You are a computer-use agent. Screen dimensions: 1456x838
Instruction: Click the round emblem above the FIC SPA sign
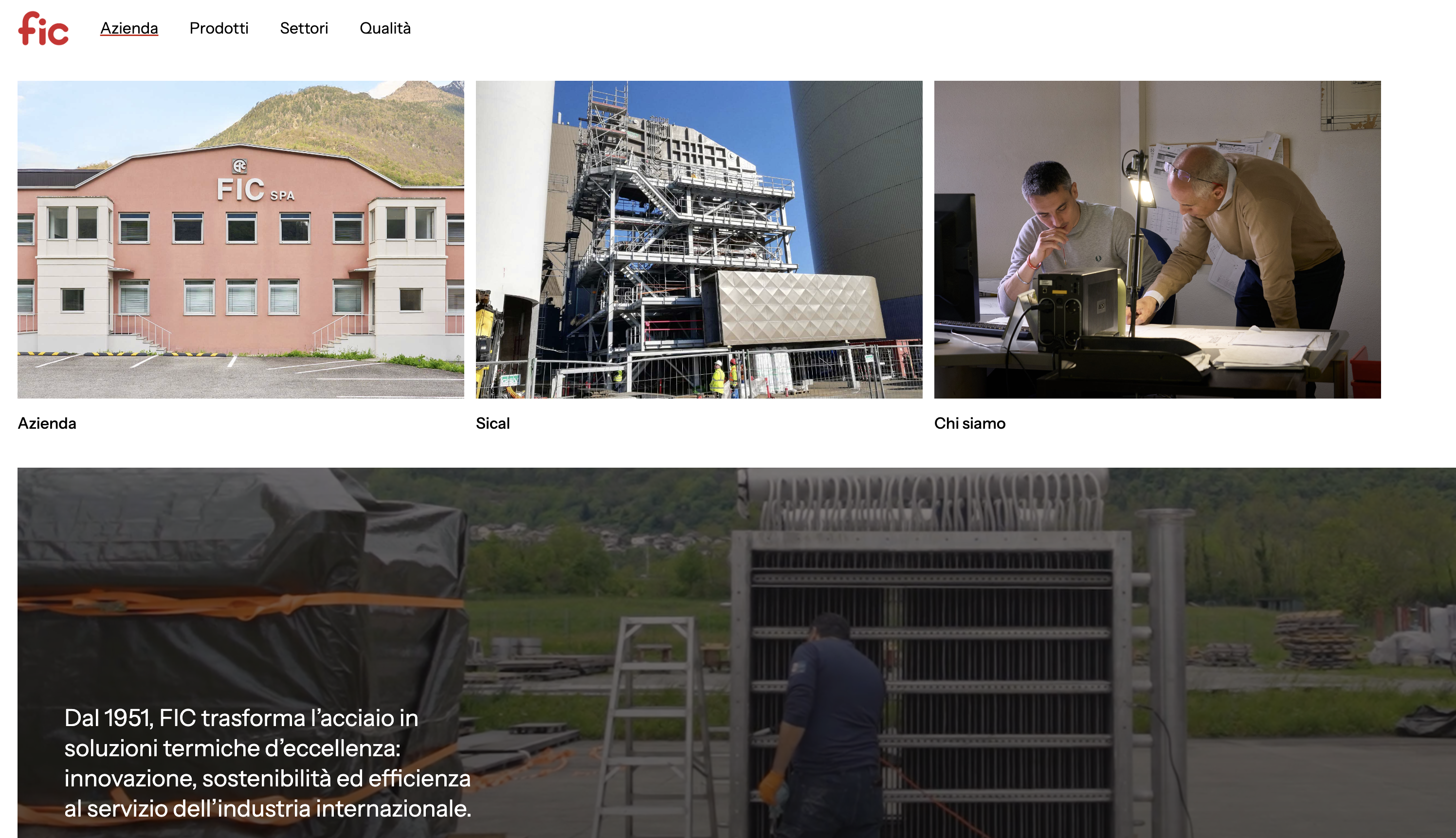click(x=239, y=166)
